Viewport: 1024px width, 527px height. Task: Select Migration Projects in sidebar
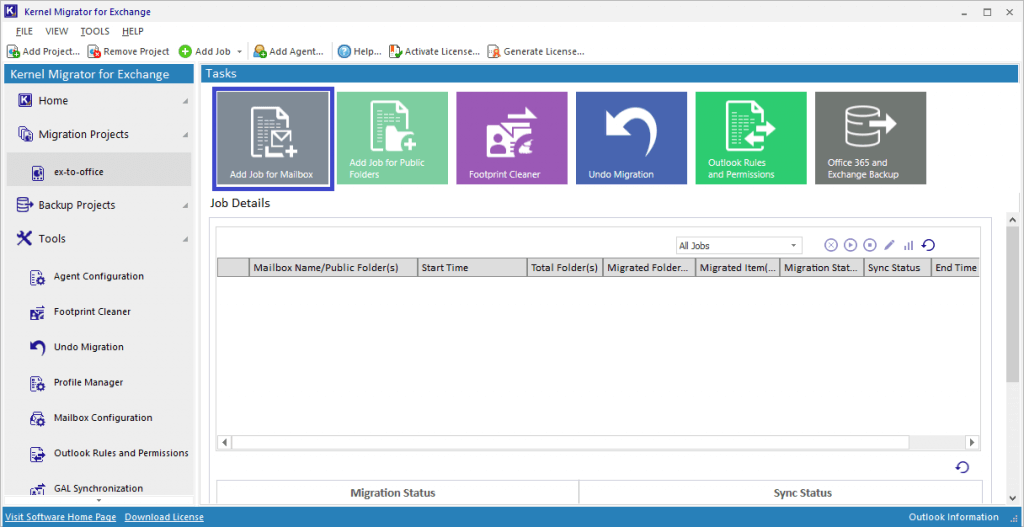pos(99,135)
